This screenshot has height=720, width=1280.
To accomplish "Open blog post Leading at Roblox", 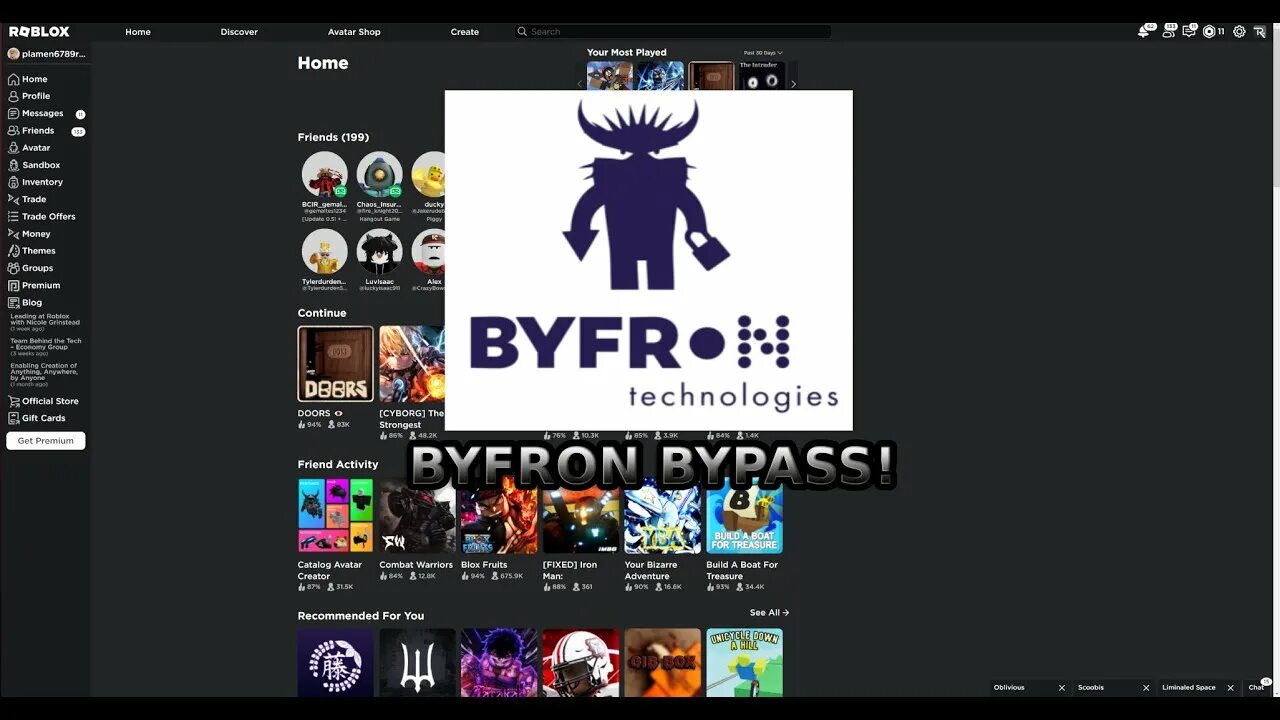I will tap(45, 322).
